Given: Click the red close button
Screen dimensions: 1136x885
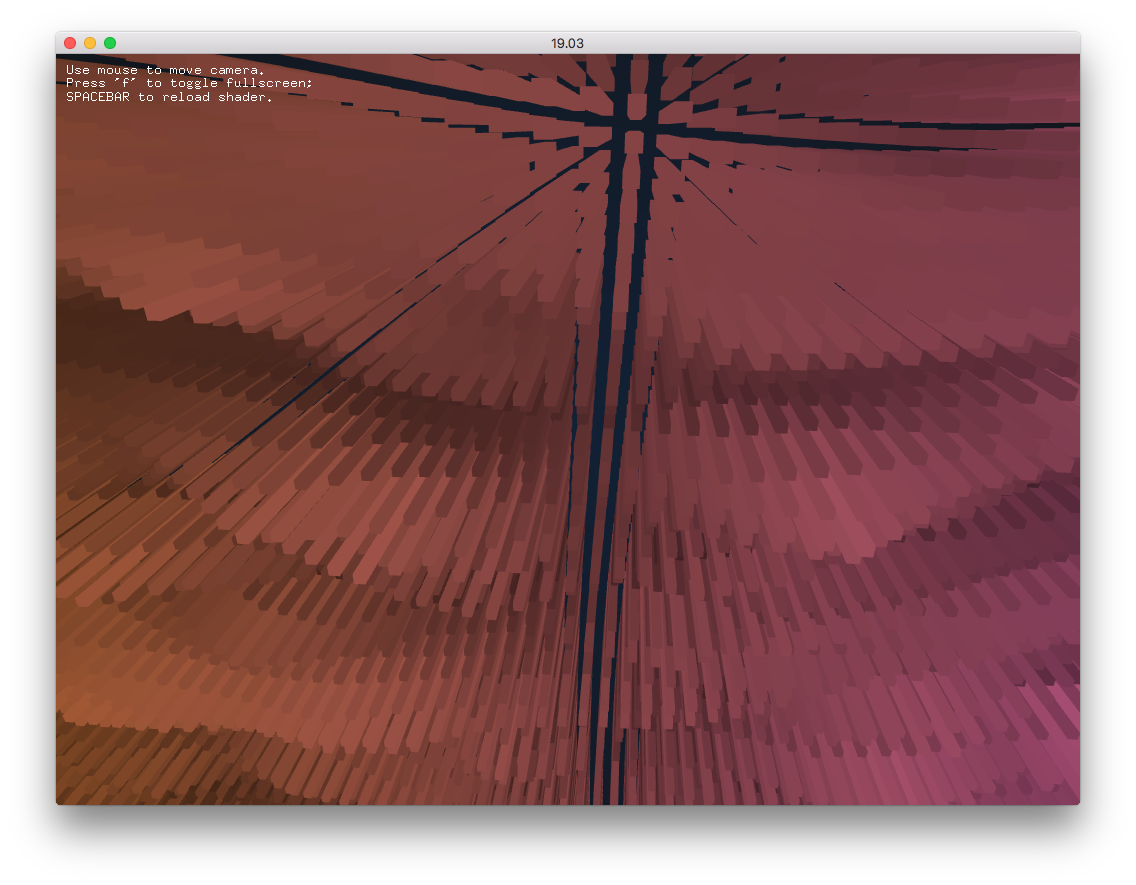Looking at the screenshot, I should 68,42.
